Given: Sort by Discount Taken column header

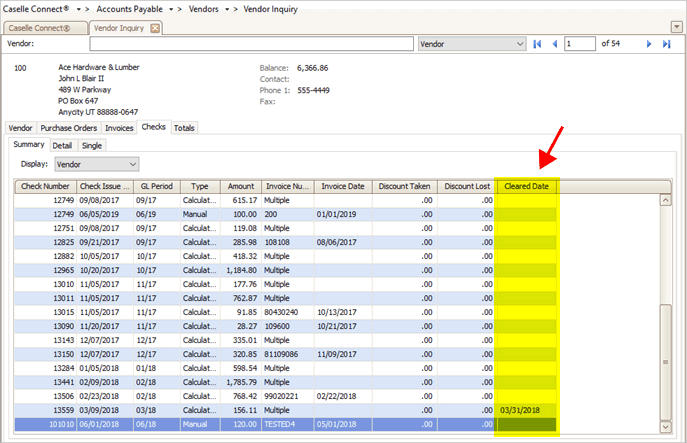Looking at the screenshot, I should coord(404,186).
